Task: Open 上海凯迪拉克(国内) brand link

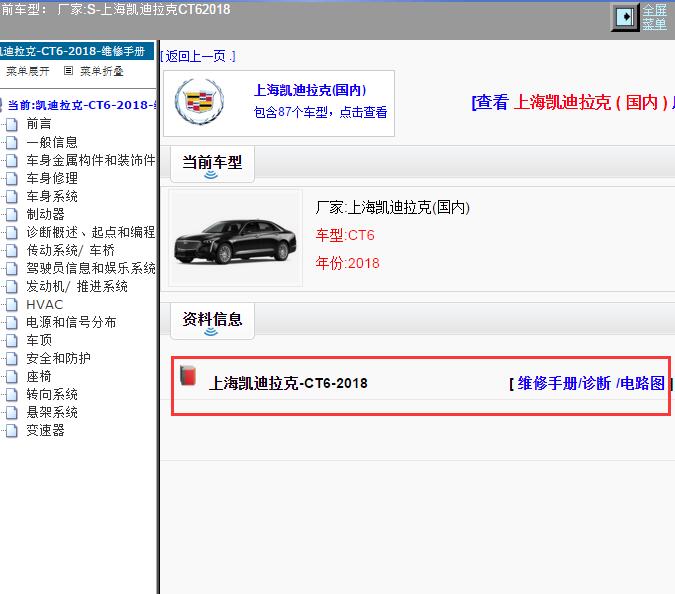Action: (310, 90)
